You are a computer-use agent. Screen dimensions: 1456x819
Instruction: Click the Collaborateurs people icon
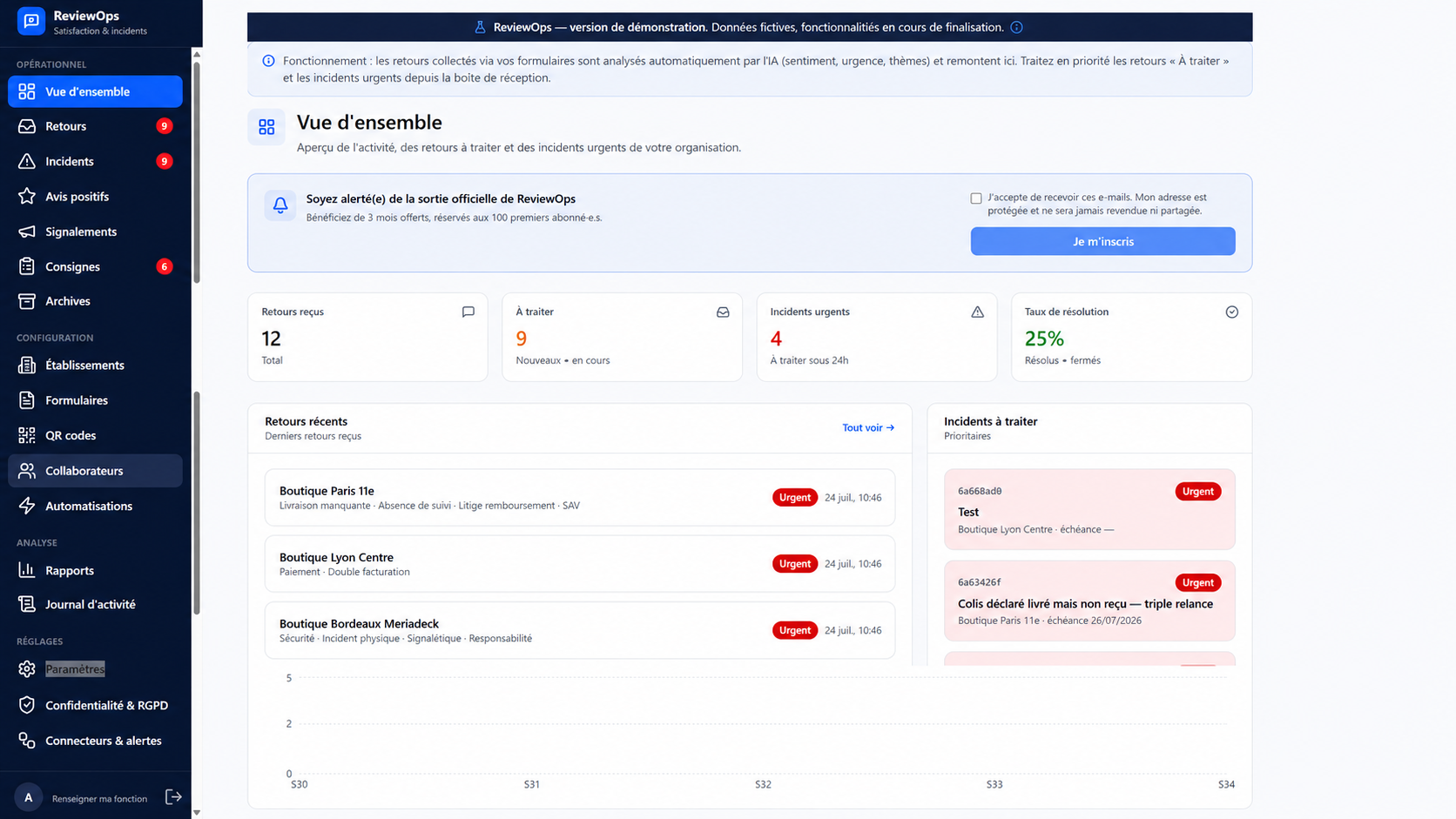(x=27, y=471)
